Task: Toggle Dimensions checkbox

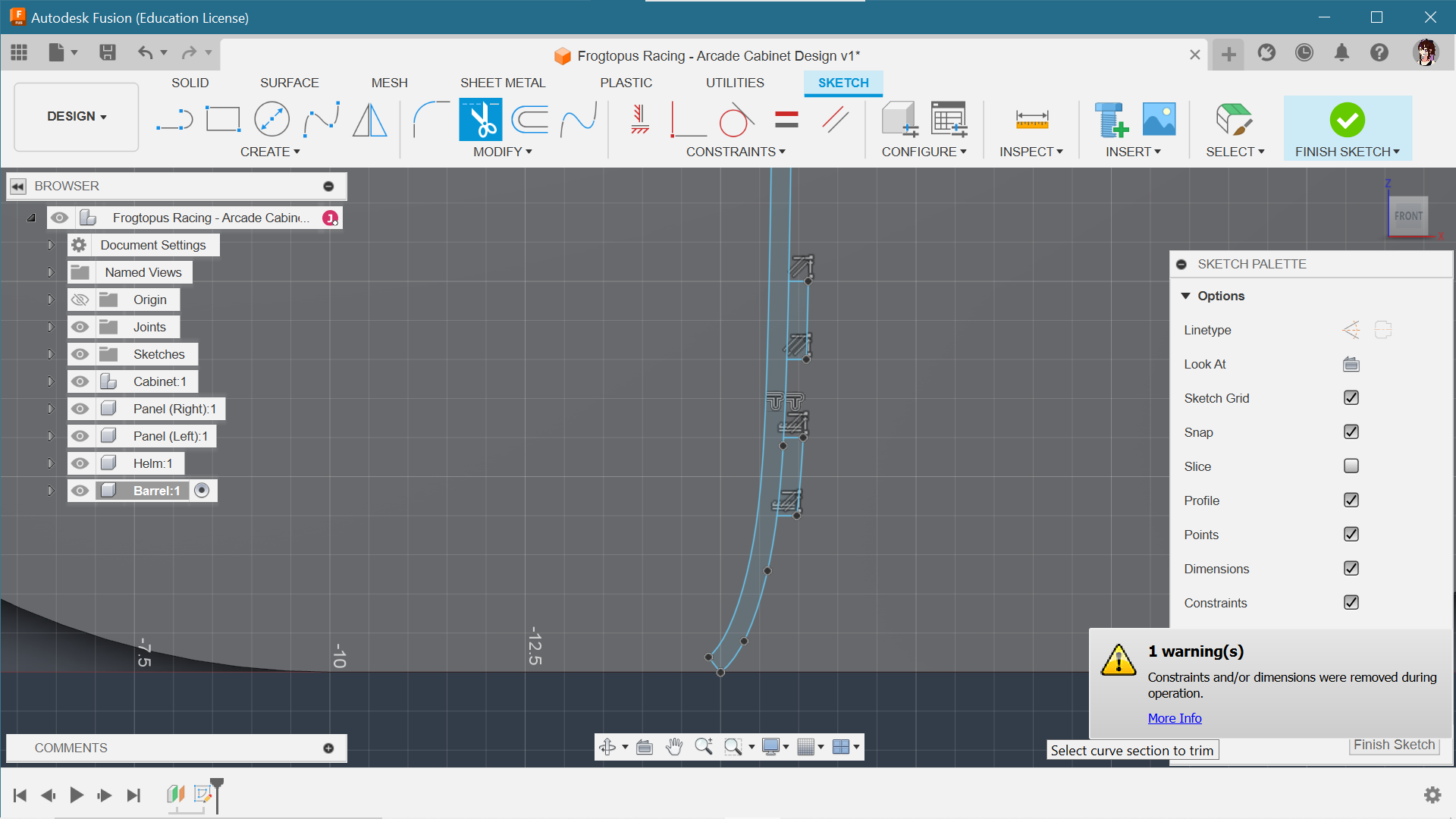Action: pos(1351,569)
